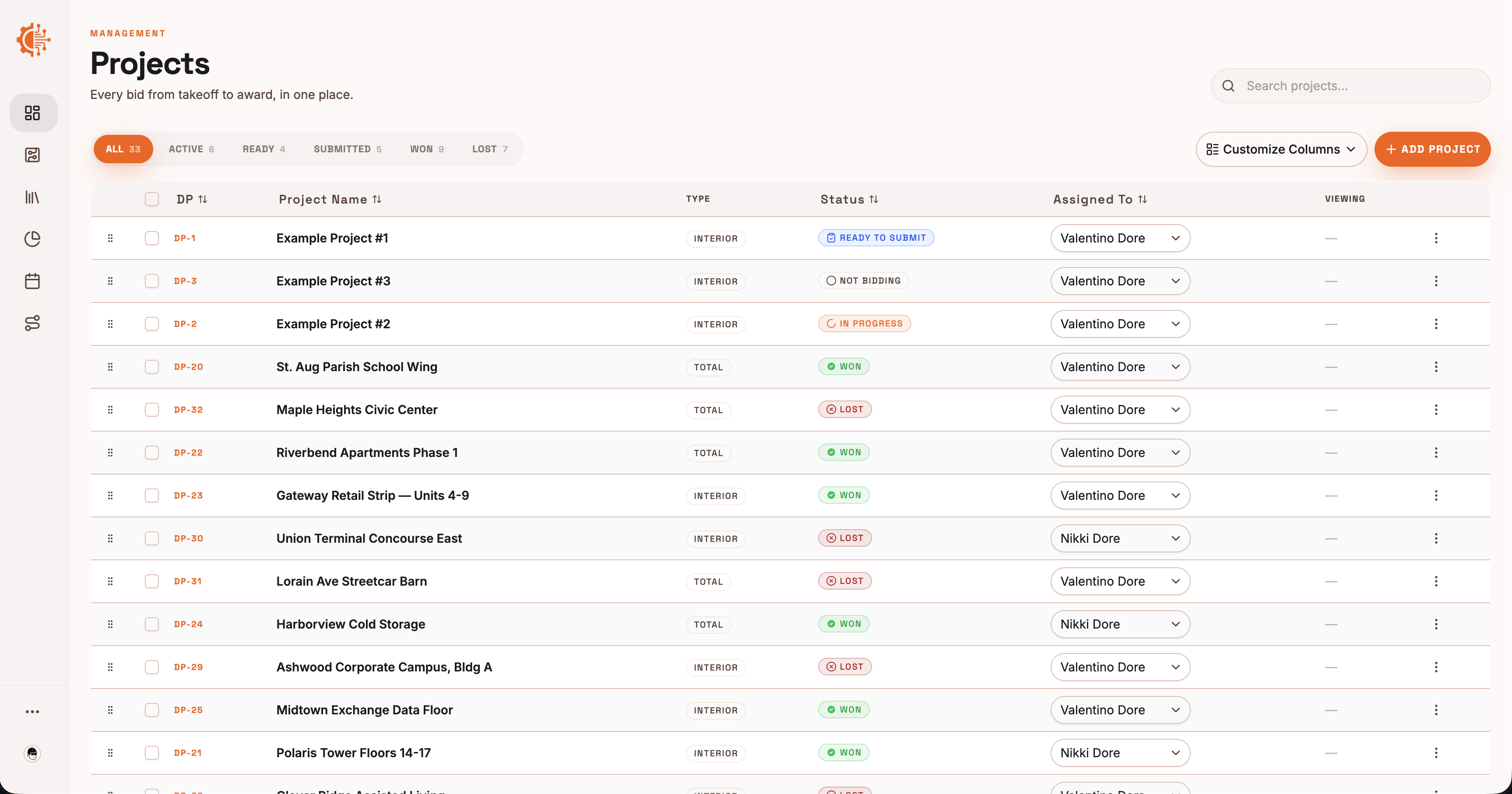Viewport: 1512px width, 794px height.
Task: Open the dashboard grid sidebar icon
Action: 33,112
